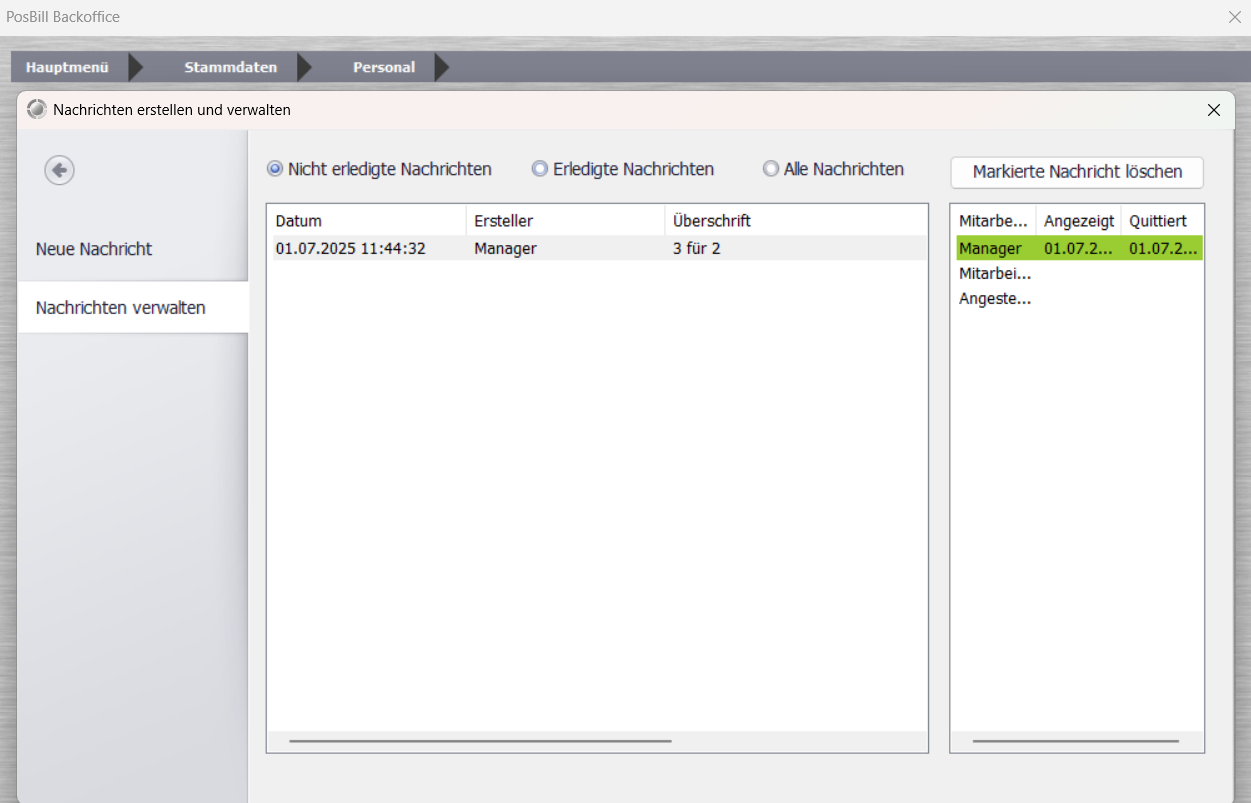Go to Hauptmenü in breadcrumb
The image size is (1251, 803).
click(67, 68)
